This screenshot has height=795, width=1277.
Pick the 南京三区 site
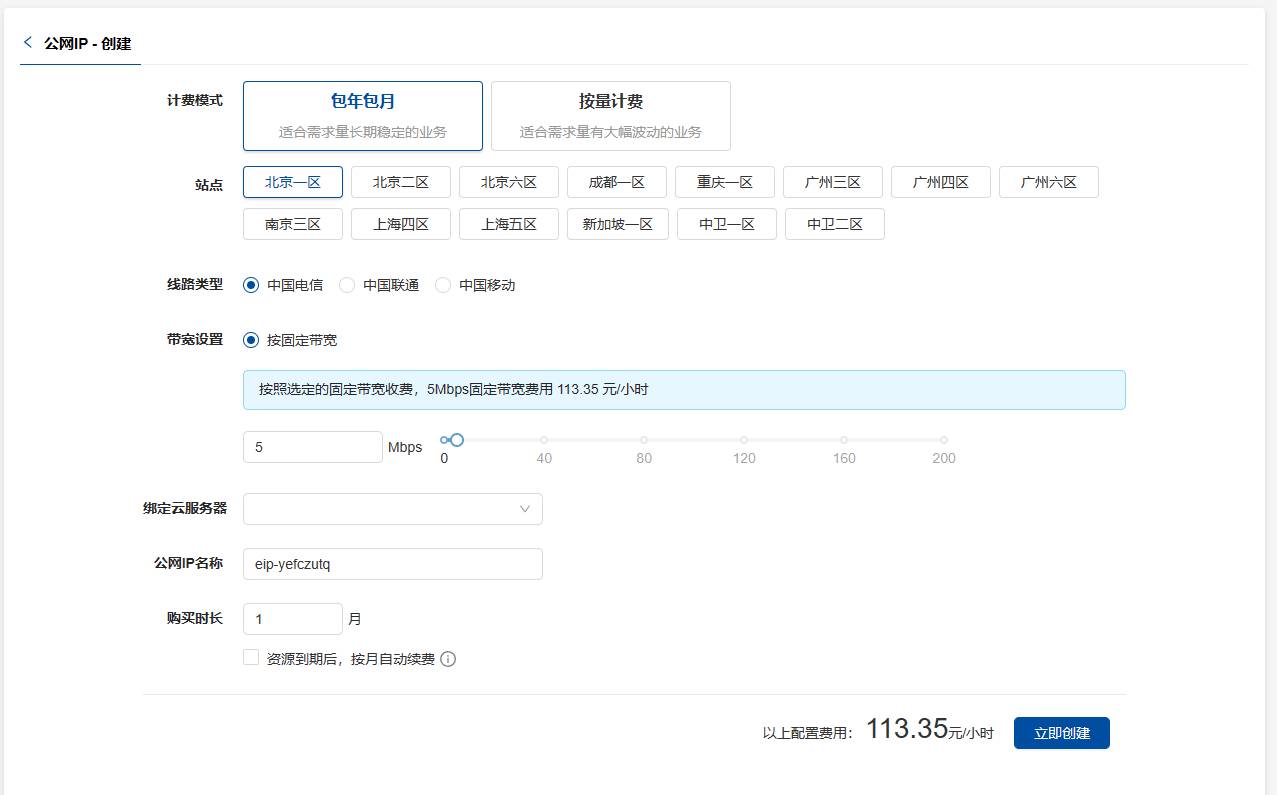(x=293, y=224)
